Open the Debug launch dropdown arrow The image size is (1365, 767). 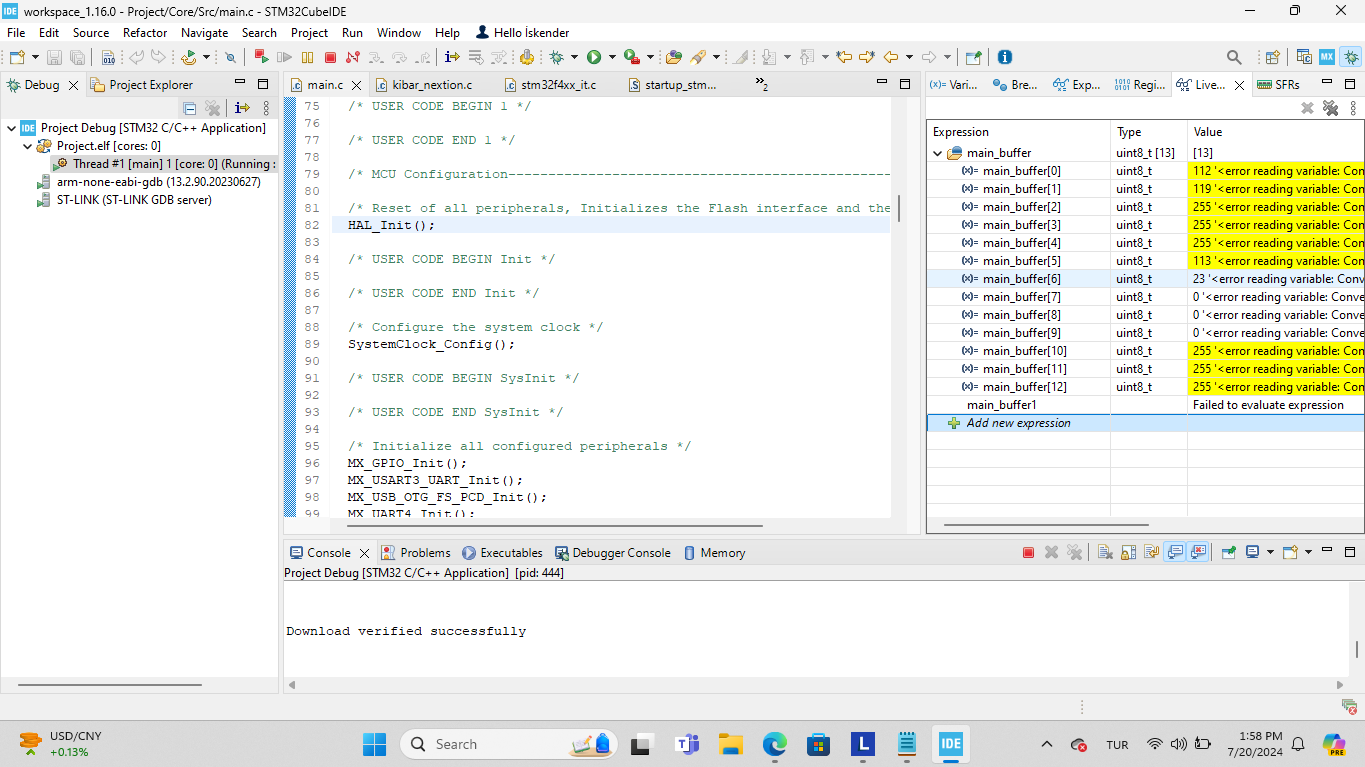pyautogui.click(x=572, y=58)
